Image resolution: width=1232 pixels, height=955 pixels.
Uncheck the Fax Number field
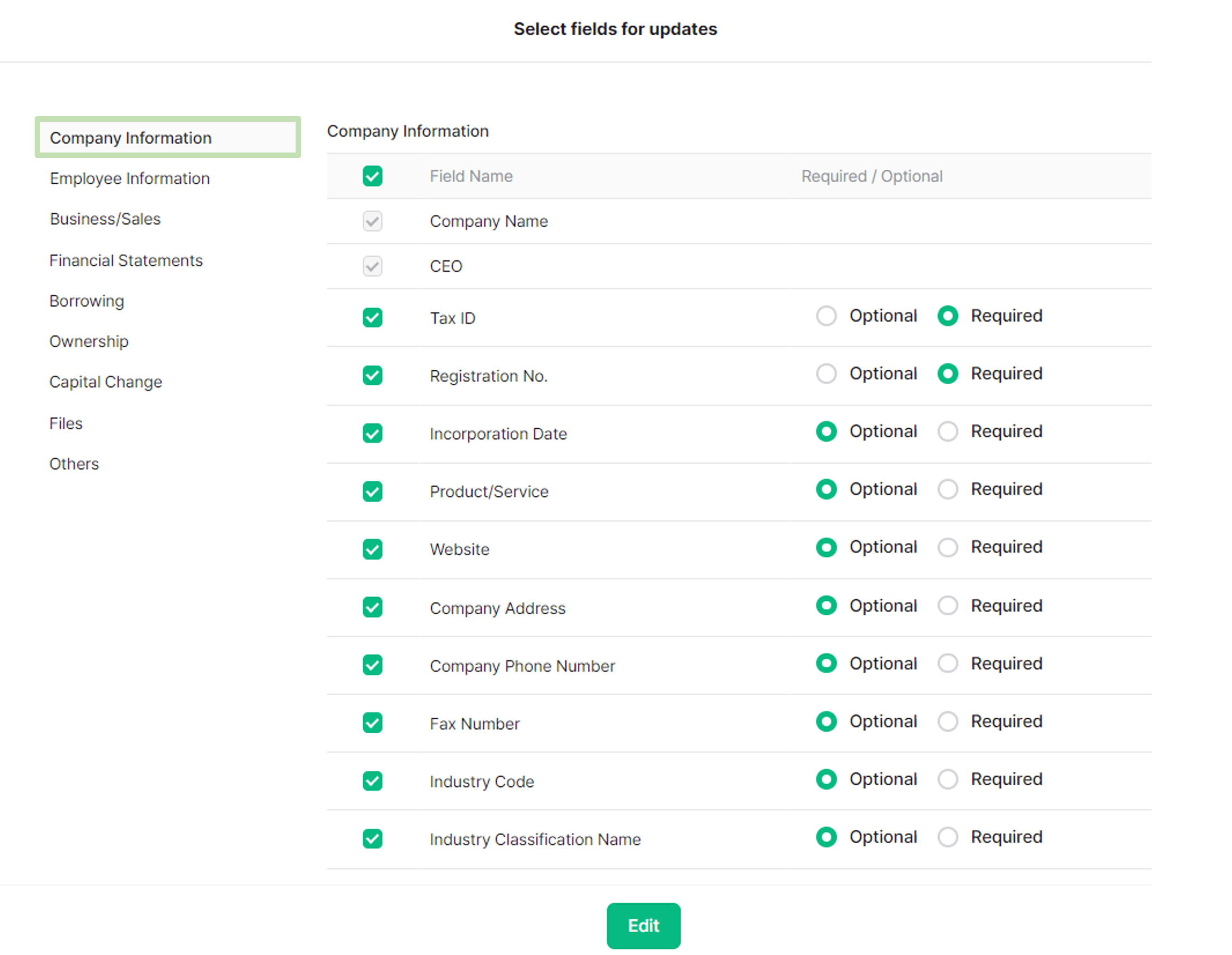click(x=372, y=723)
